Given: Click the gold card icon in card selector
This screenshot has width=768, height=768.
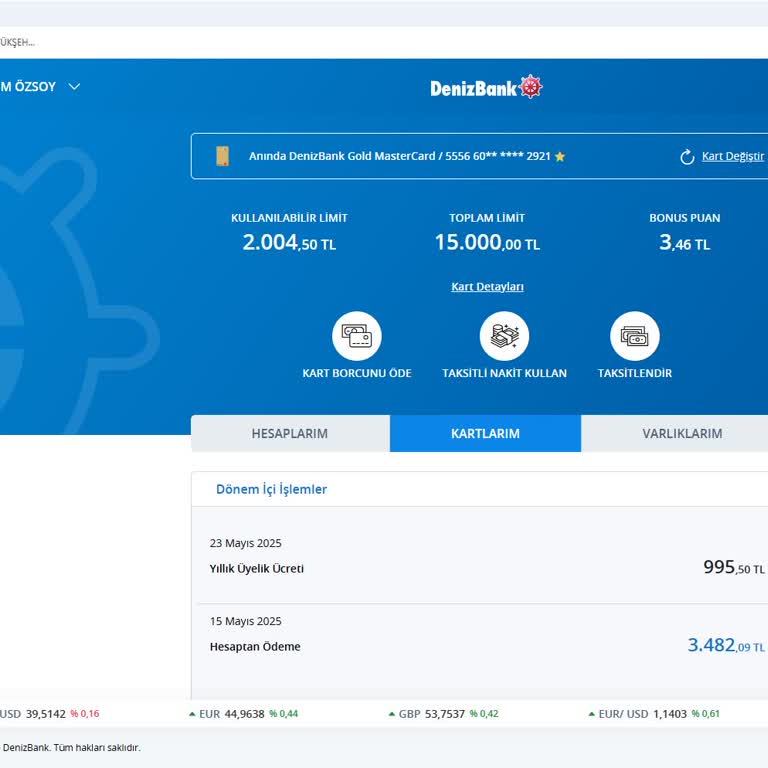Looking at the screenshot, I should 222,156.
